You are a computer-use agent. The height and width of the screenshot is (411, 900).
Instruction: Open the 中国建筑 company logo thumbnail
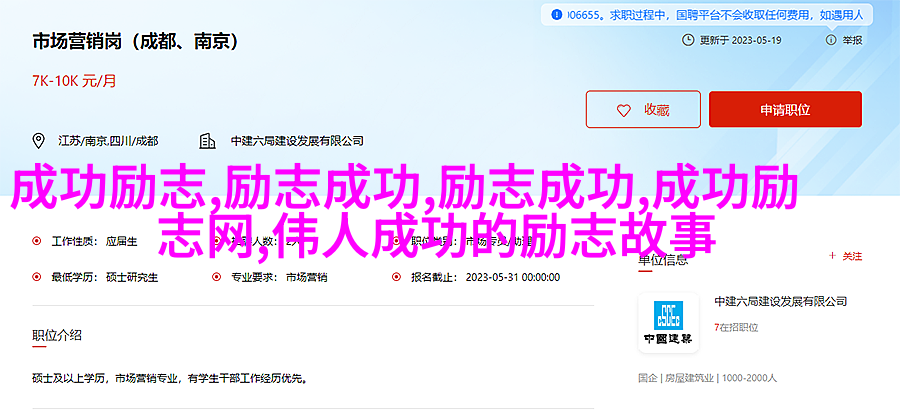point(669,323)
